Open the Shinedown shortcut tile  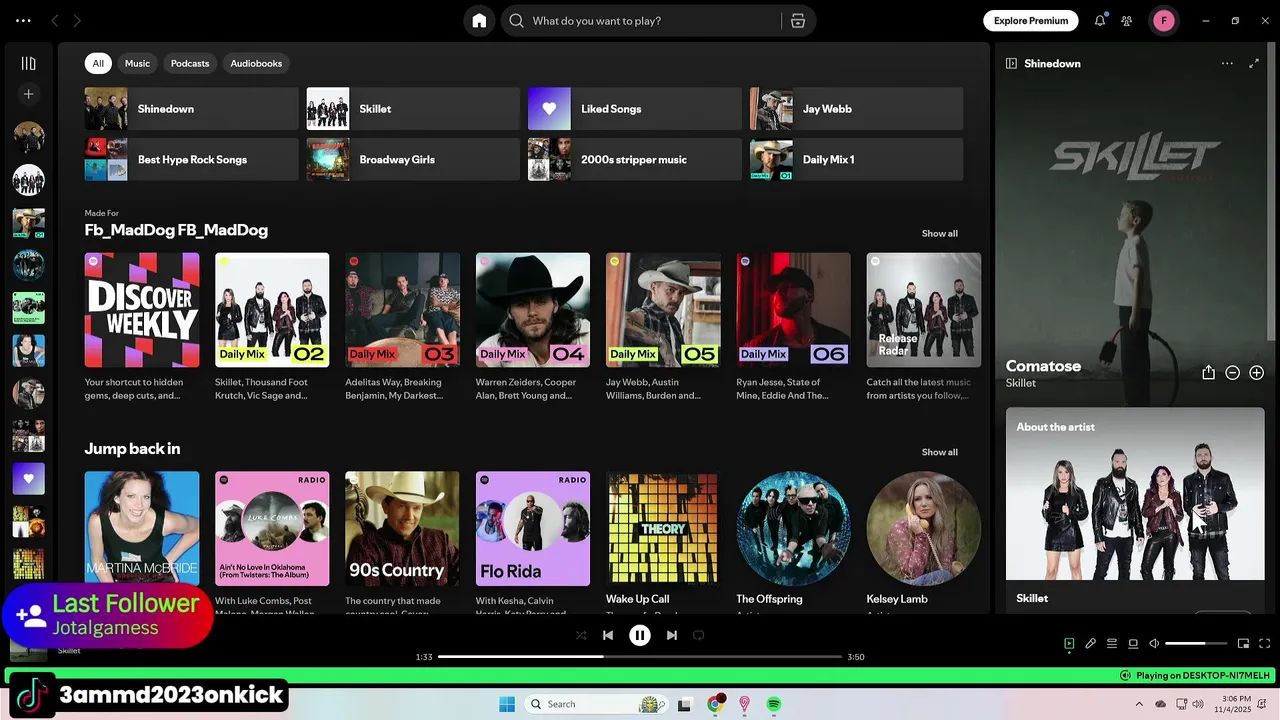tap(192, 109)
